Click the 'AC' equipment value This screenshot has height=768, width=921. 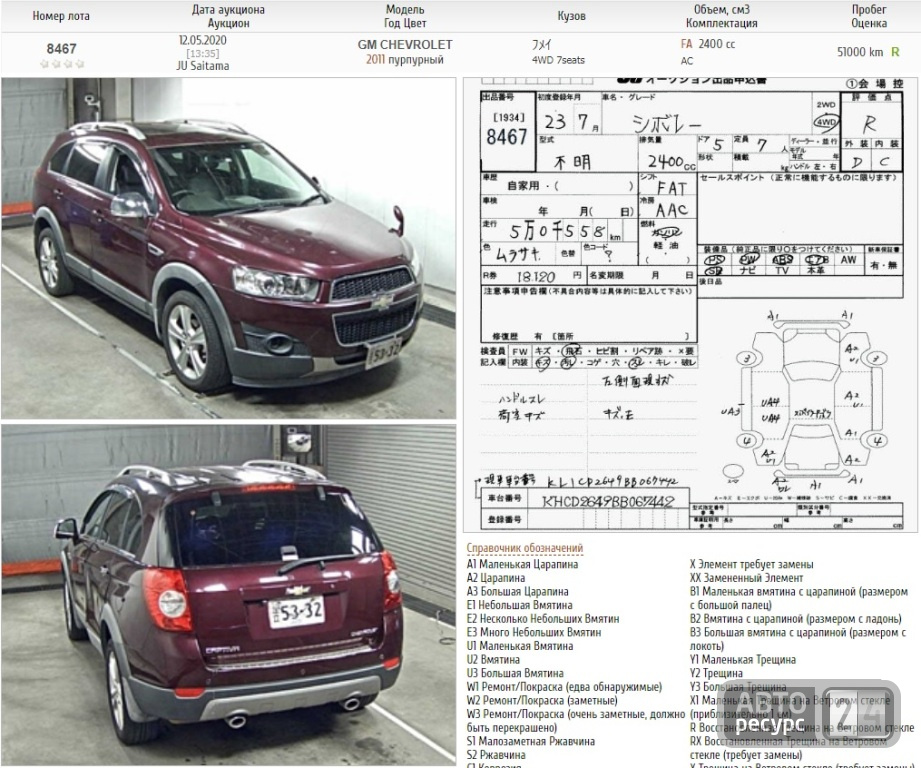pos(687,60)
